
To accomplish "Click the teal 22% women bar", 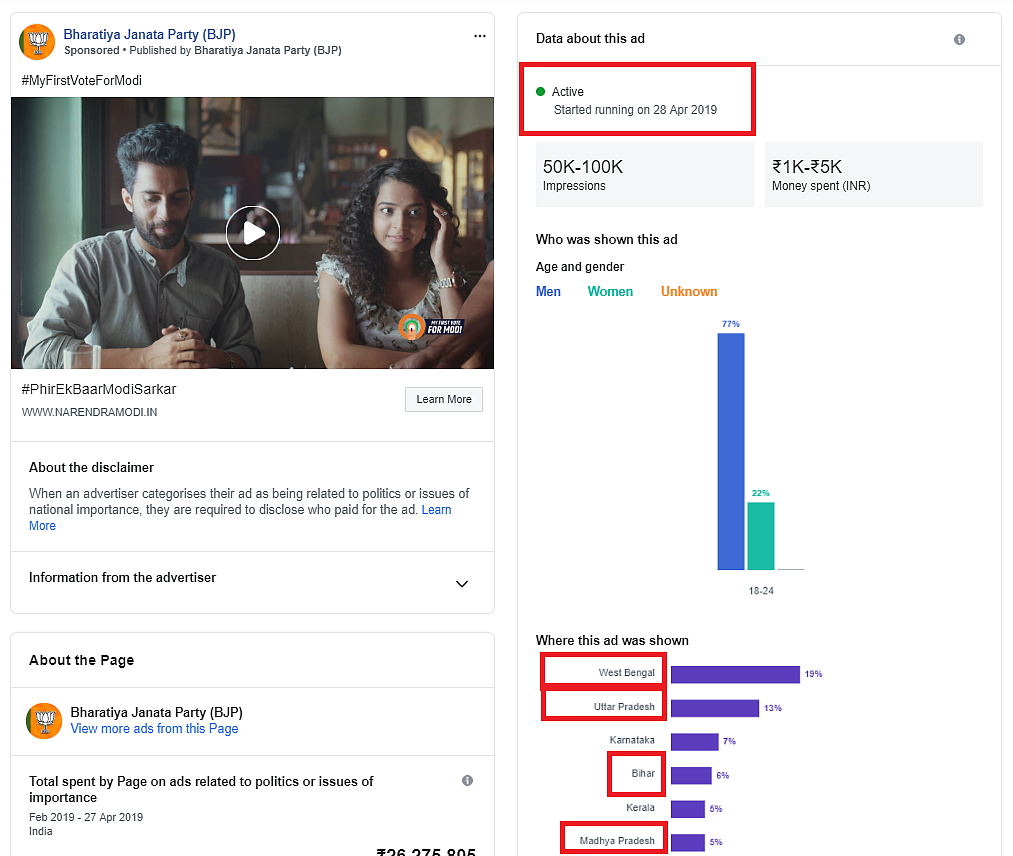I will click(760, 536).
